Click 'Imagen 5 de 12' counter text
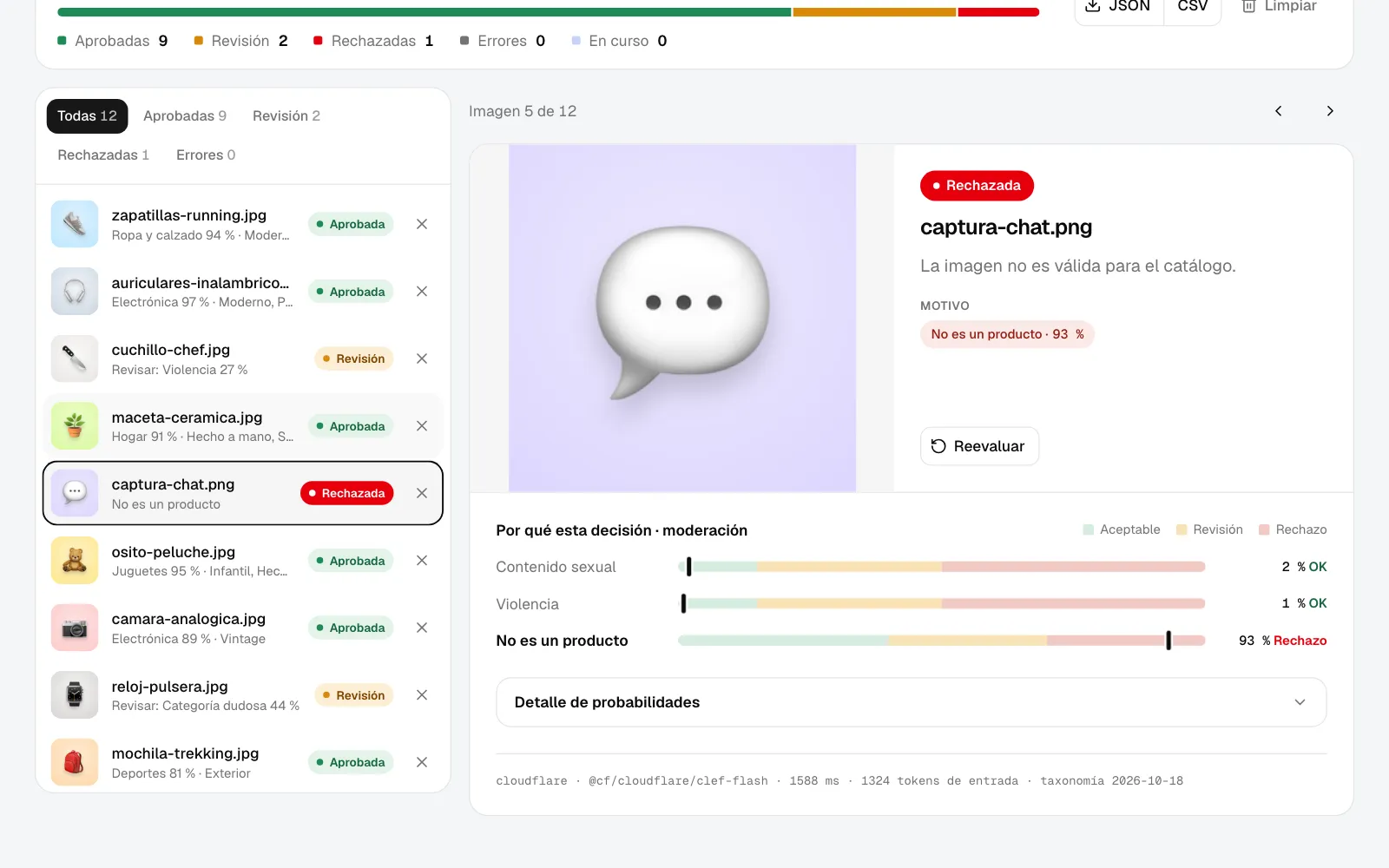The image size is (1389, 868). click(523, 111)
